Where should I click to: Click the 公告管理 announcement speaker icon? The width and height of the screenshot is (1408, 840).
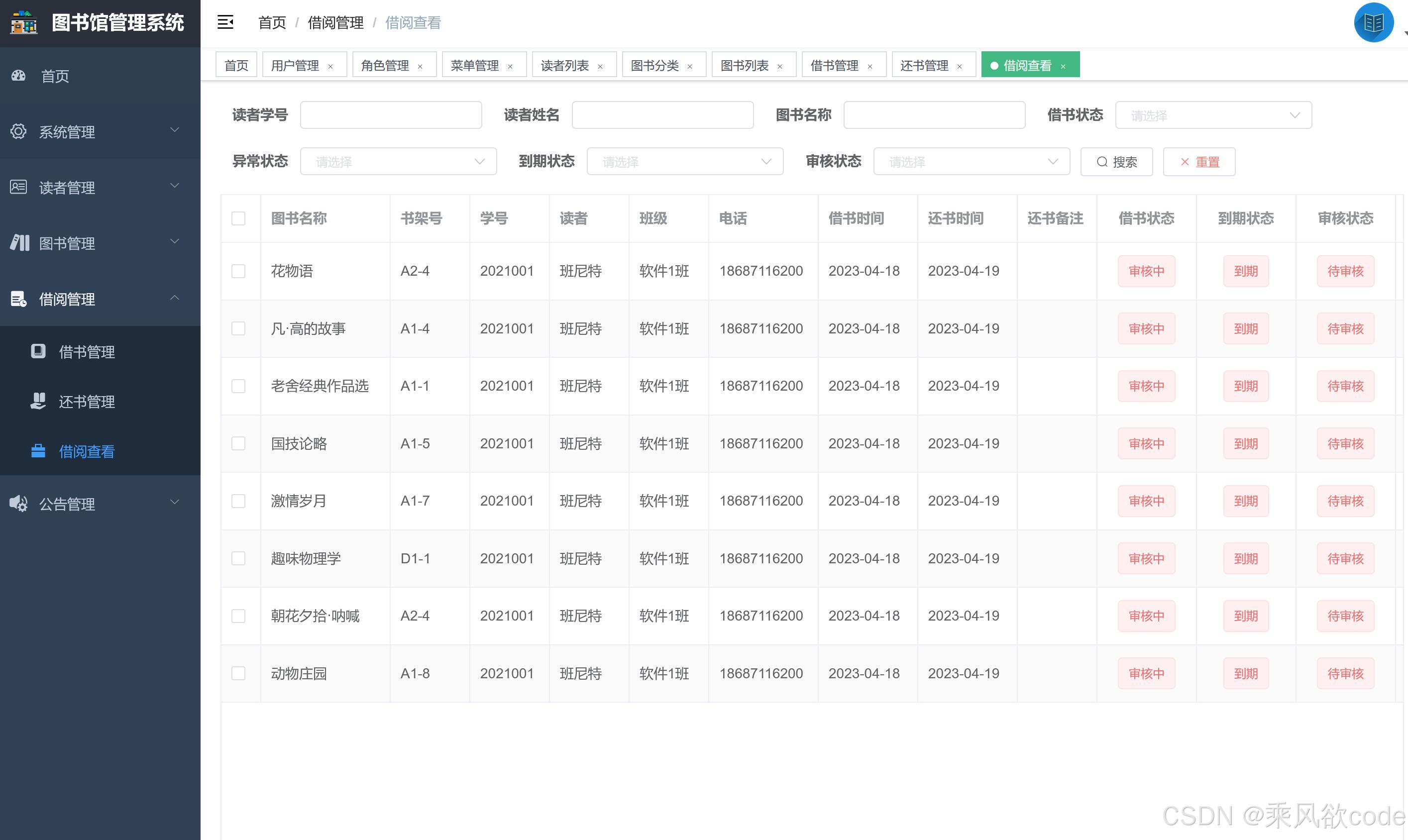tap(18, 503)
